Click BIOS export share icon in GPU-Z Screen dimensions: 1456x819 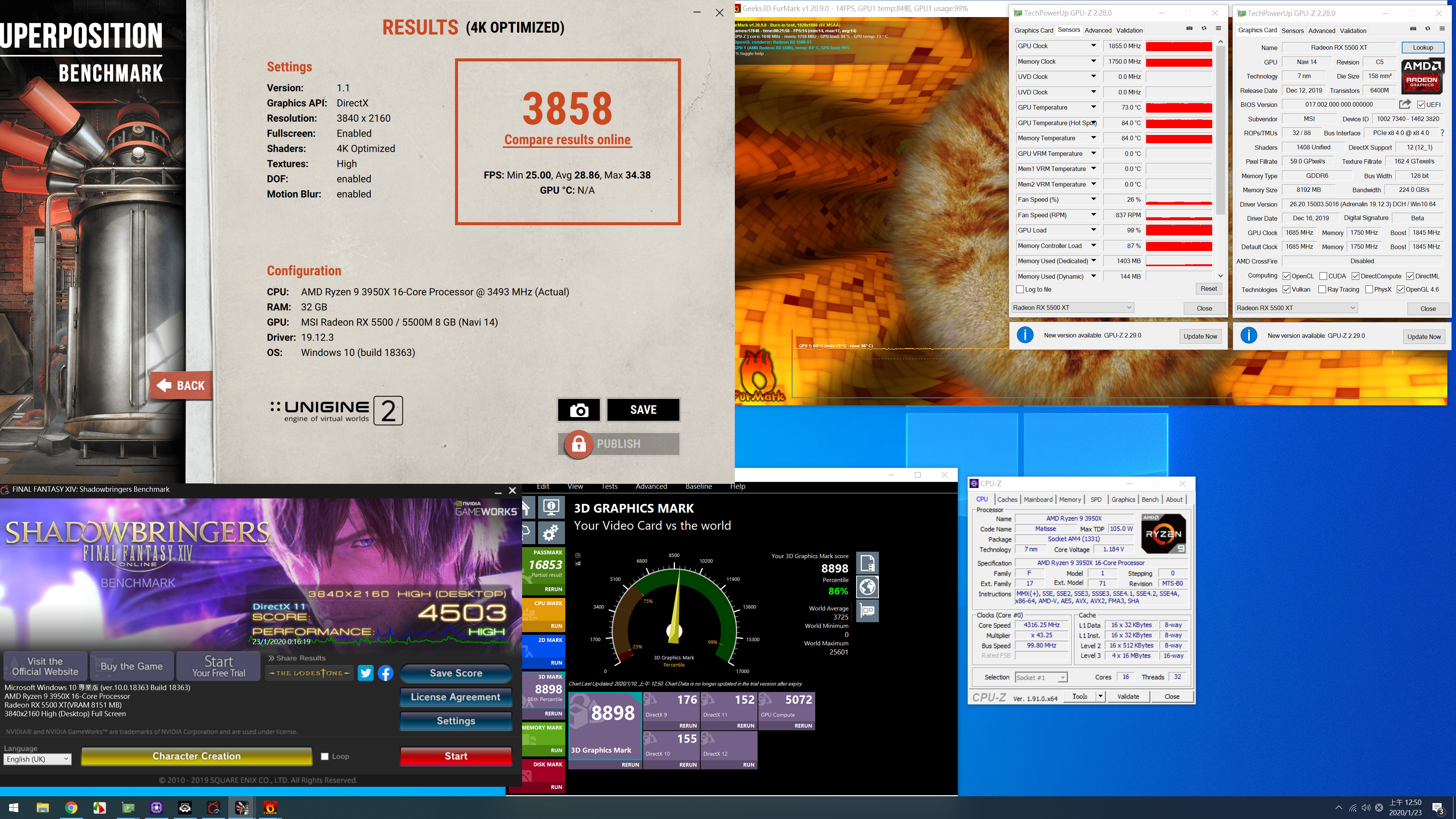point(1405,104)
